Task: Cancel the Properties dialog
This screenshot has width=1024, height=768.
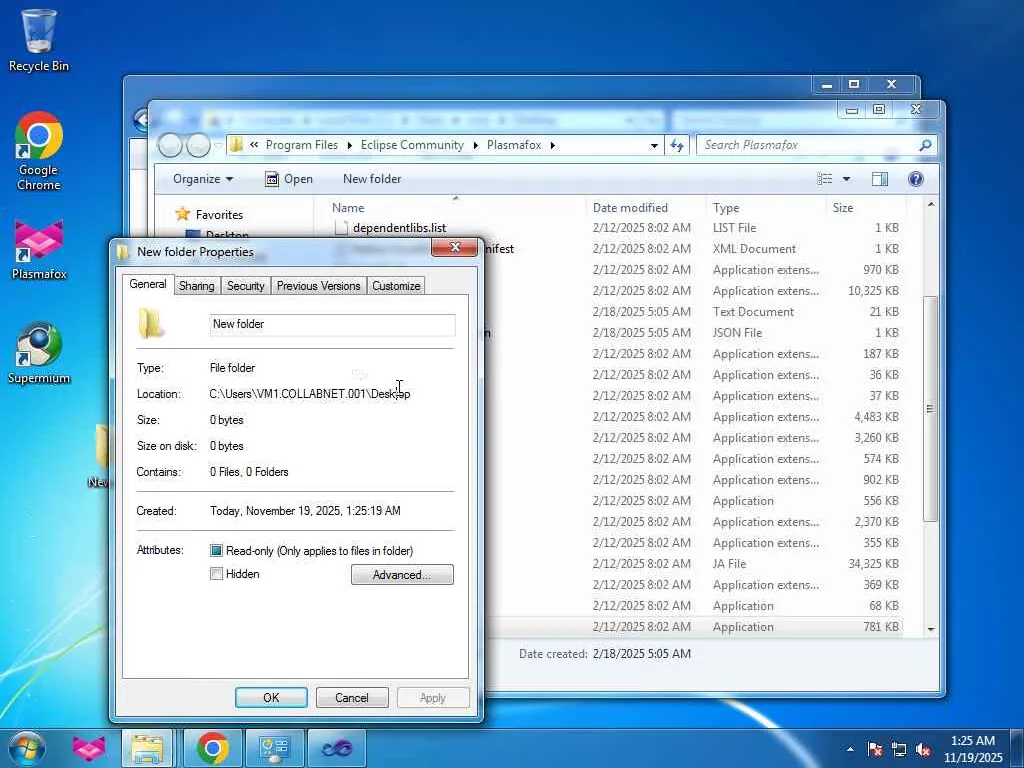Action: [x=352, y=697]
